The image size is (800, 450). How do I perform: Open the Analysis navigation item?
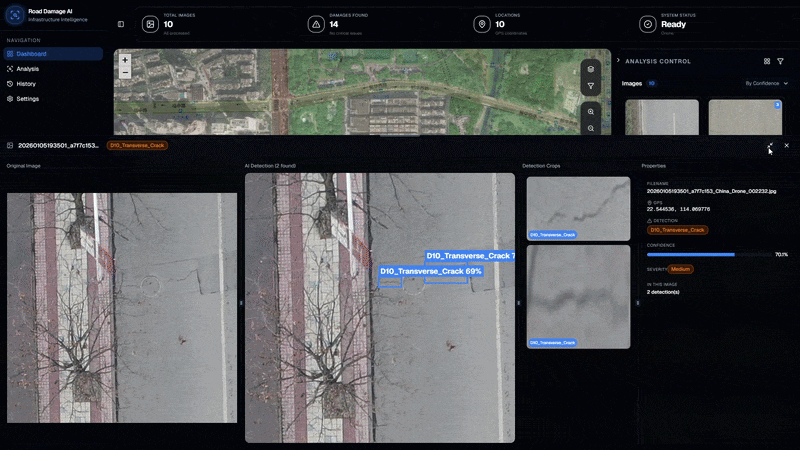coord(53,69)
